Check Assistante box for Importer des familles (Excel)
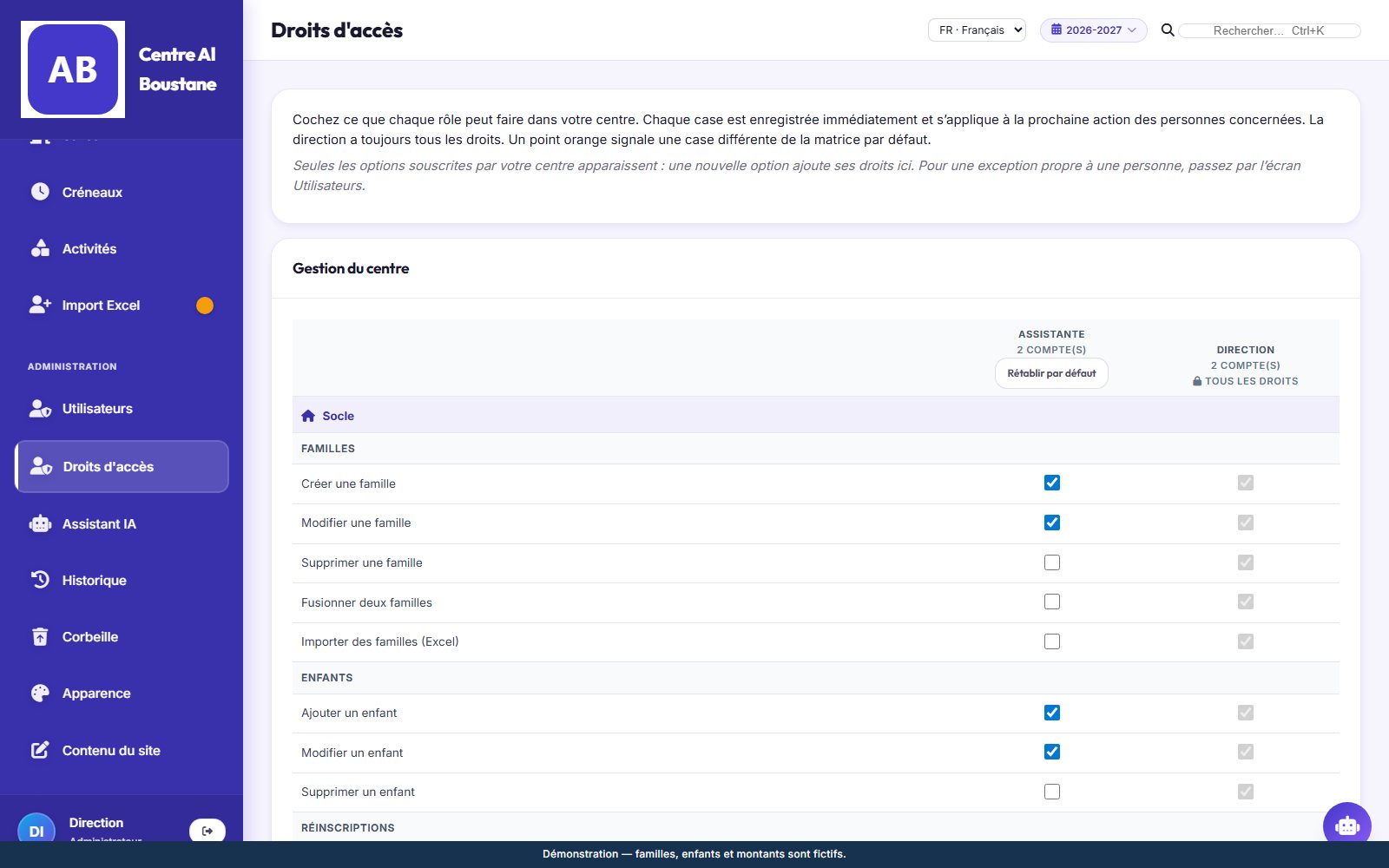Screen dimensions: 1389x868 tap(1052, 641)
